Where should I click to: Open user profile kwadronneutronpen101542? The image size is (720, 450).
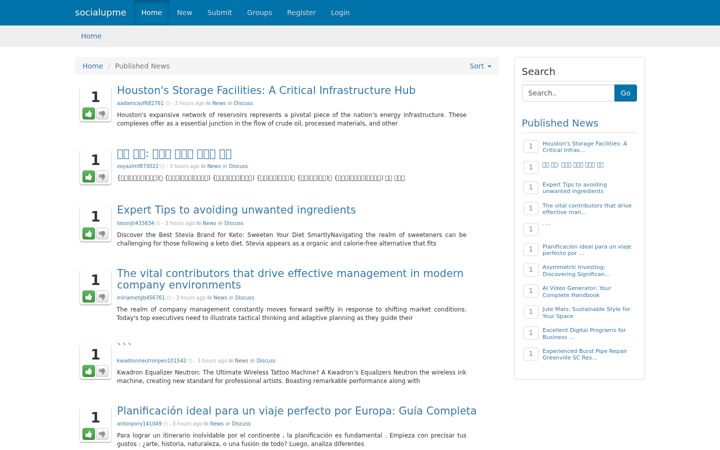coord(152,361)
